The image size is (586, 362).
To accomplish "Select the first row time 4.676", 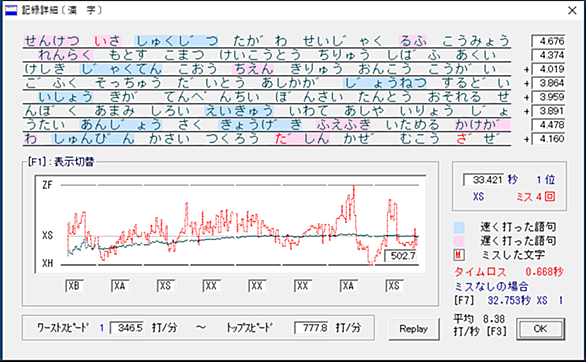I will coord(548,41).
